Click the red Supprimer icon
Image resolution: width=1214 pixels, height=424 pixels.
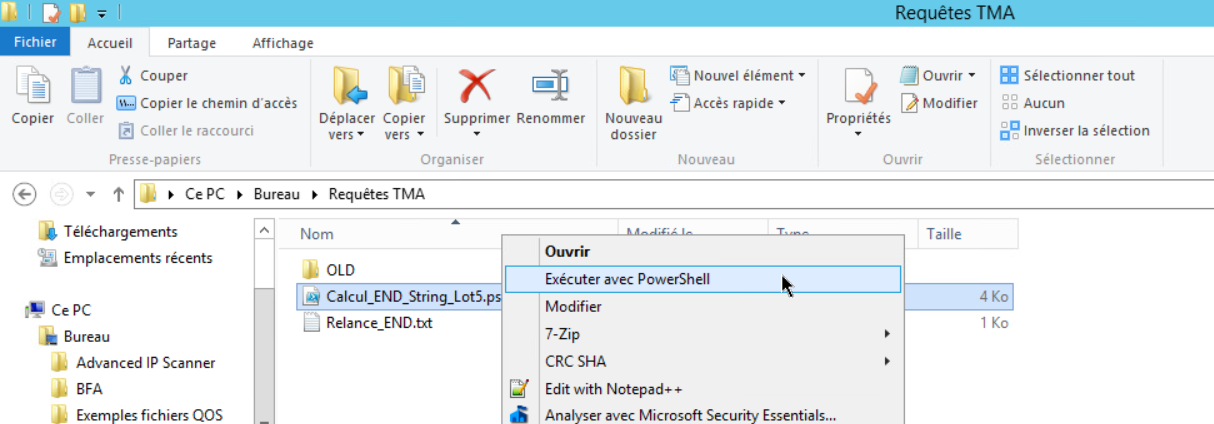(476, 87)
